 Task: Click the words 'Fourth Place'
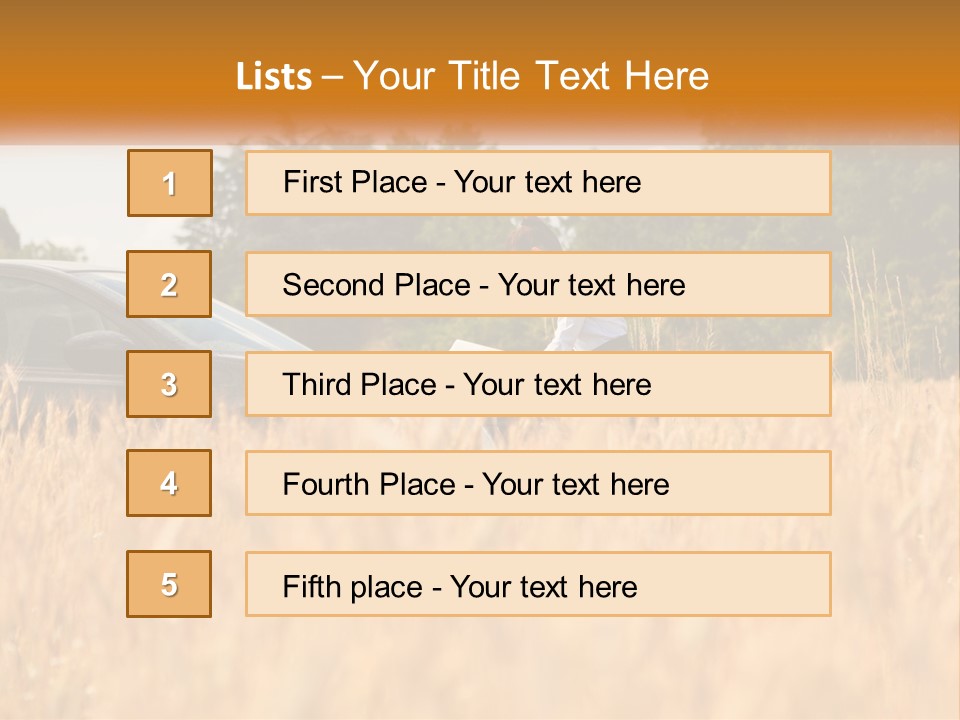pyautogui.click(x=369, y=484)
